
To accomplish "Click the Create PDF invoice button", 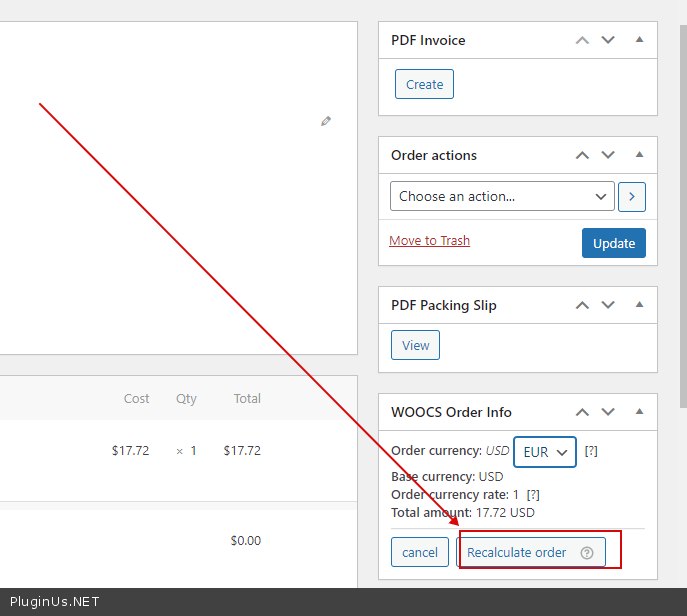I will pyautogui.click(x=424, y=85).
